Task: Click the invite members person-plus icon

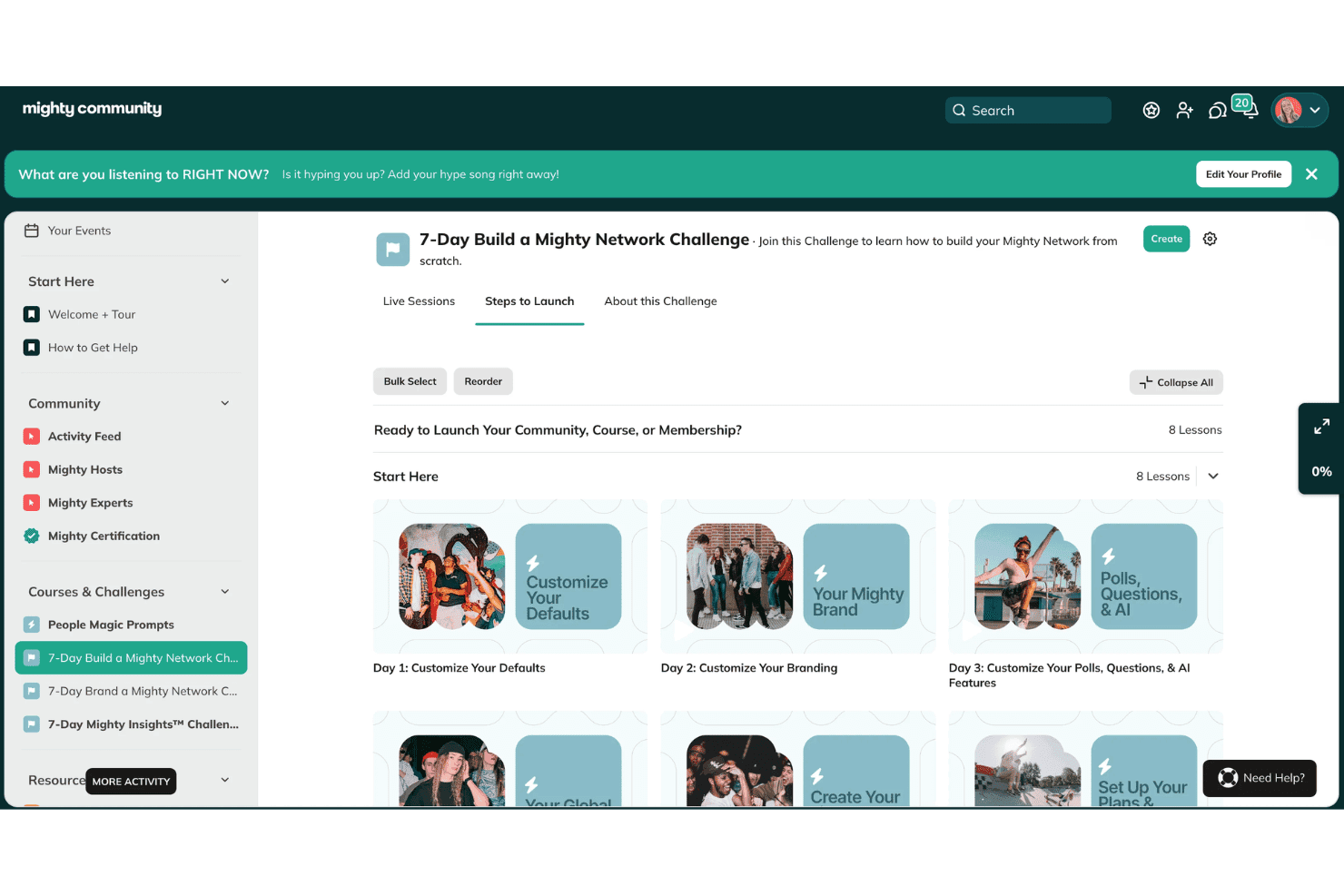Action: (1184, 110)
